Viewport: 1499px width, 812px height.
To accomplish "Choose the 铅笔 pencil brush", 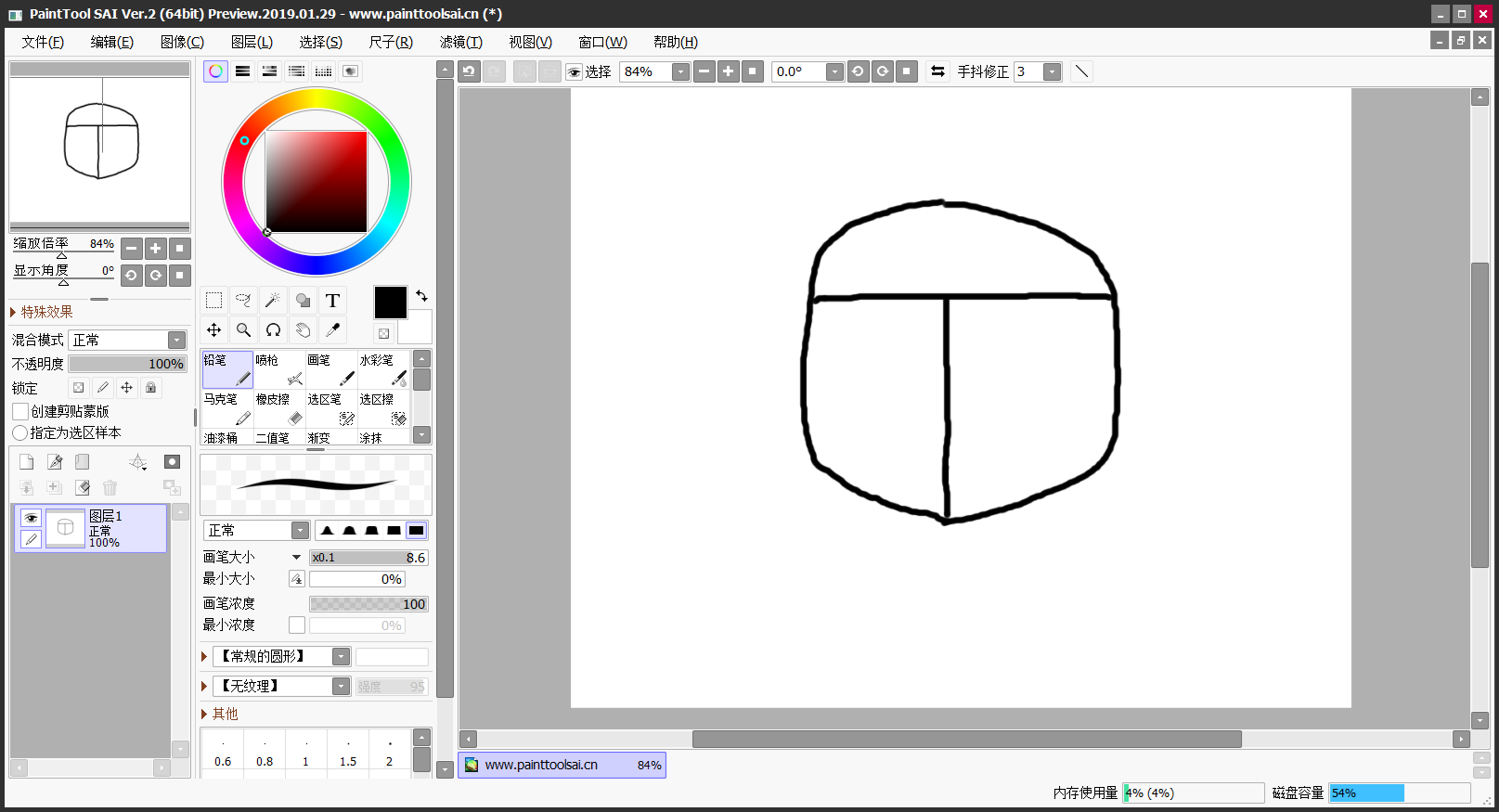I will pos(227,369).
